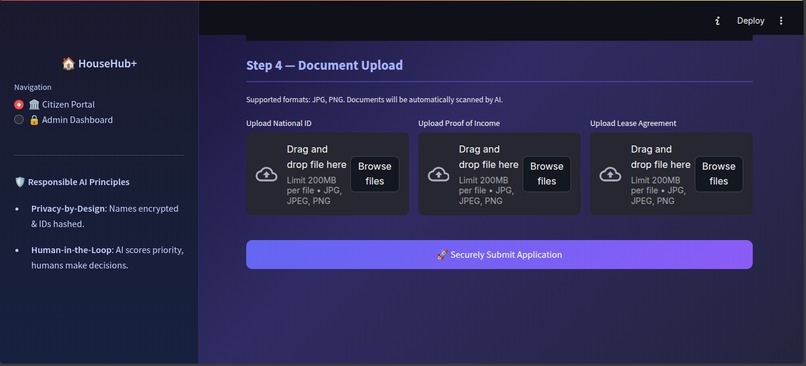
Task: Click the upload cloud icon for National ID
Action: point(267,174)
